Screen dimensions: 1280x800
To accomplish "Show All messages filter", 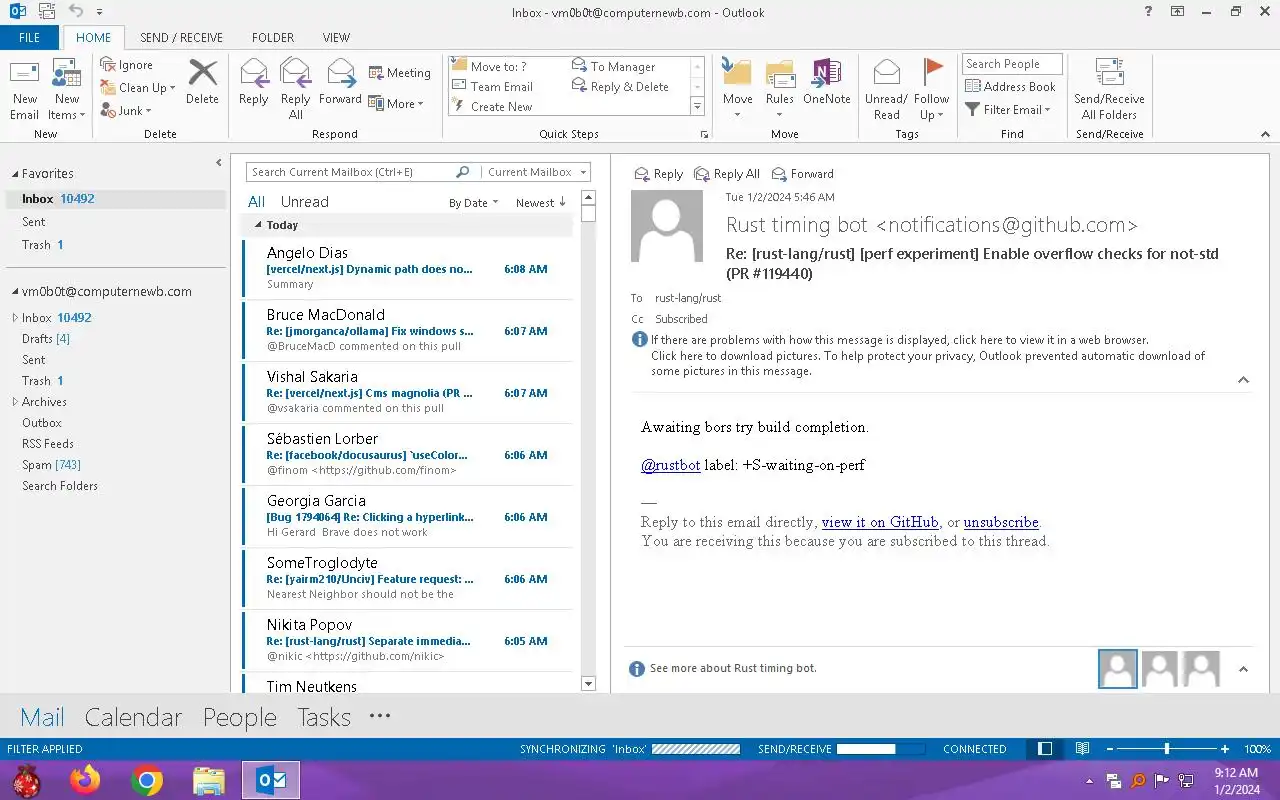I will tap(257, 202).
